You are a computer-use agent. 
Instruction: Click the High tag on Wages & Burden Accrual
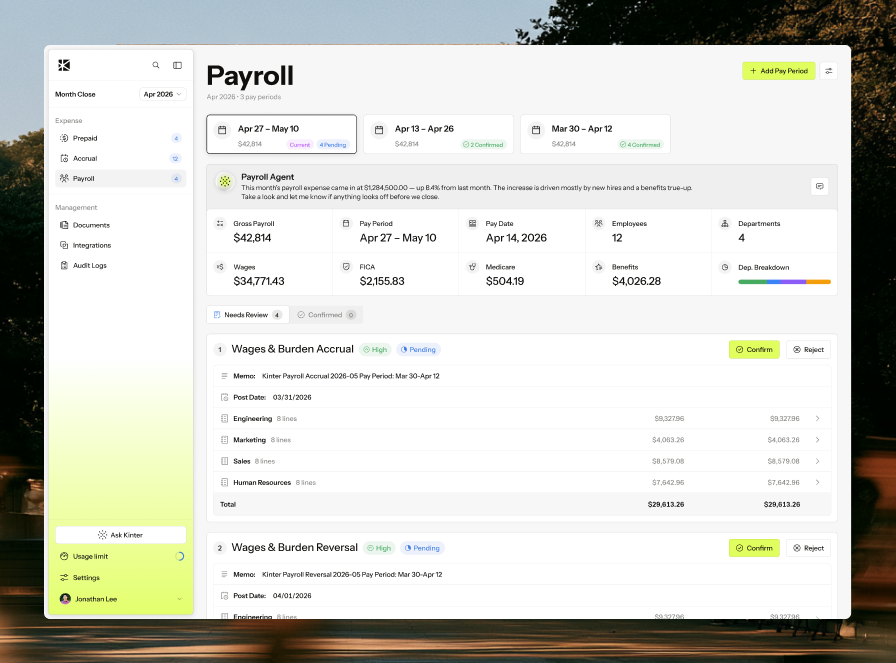tap(375, 350)
